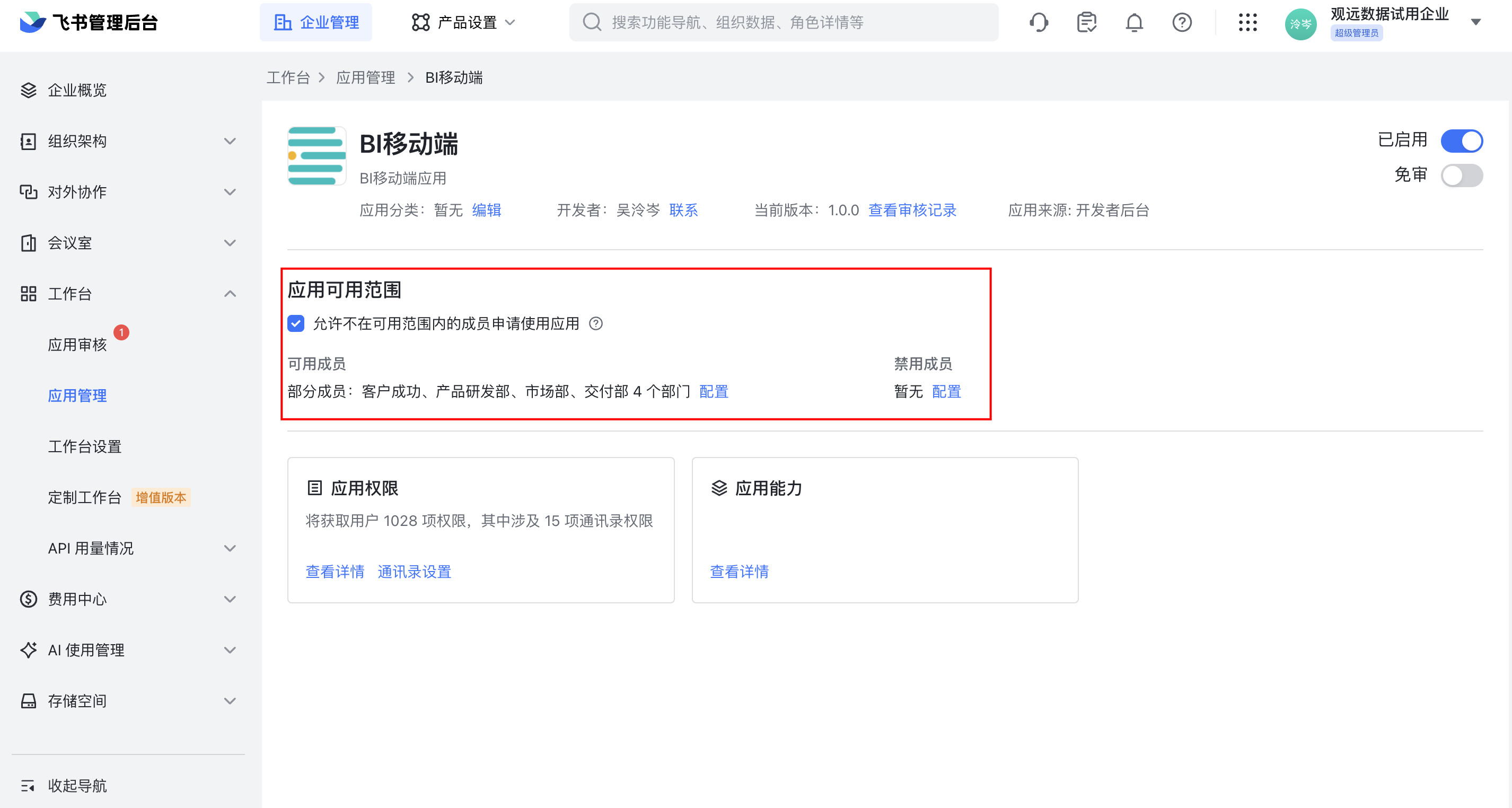Viewport: 1512px width, 808px height.
Task: Open notifications bell icon
Action: tap(1134, 22)
